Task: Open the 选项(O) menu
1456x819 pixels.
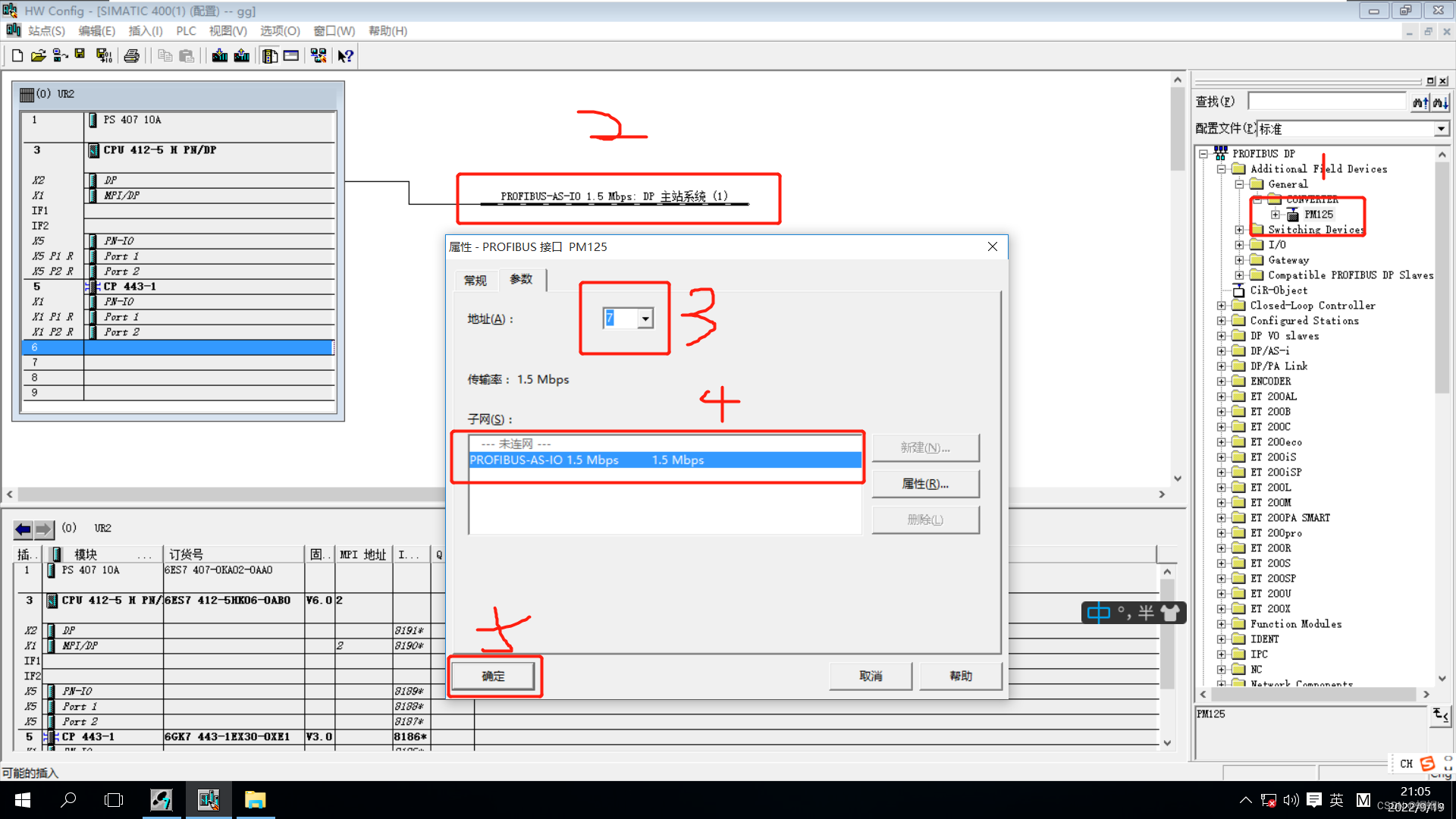Action: click(x=281, y=31)
